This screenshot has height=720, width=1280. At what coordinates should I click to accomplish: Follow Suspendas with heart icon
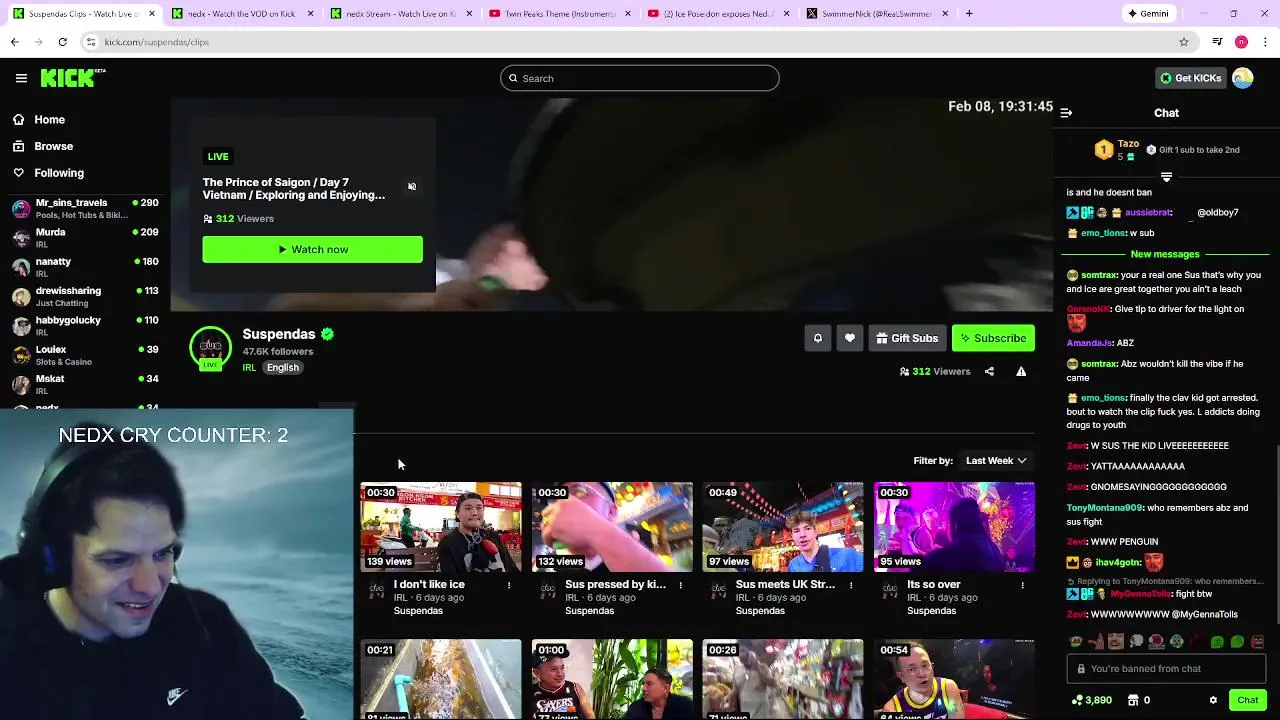click(850, 338)
